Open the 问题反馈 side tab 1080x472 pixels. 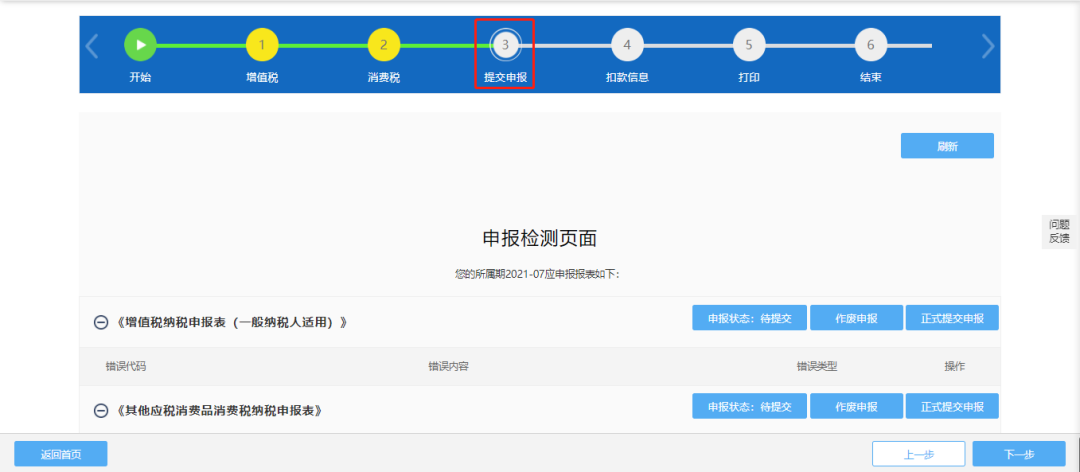pyautogui.click(x=1059, y=232)
